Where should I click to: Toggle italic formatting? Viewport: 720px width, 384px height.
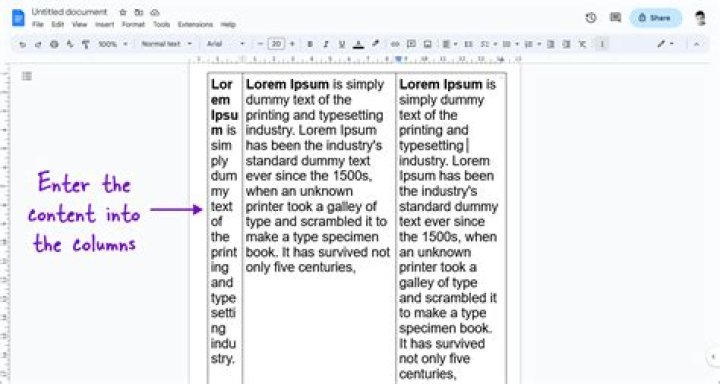326,44
